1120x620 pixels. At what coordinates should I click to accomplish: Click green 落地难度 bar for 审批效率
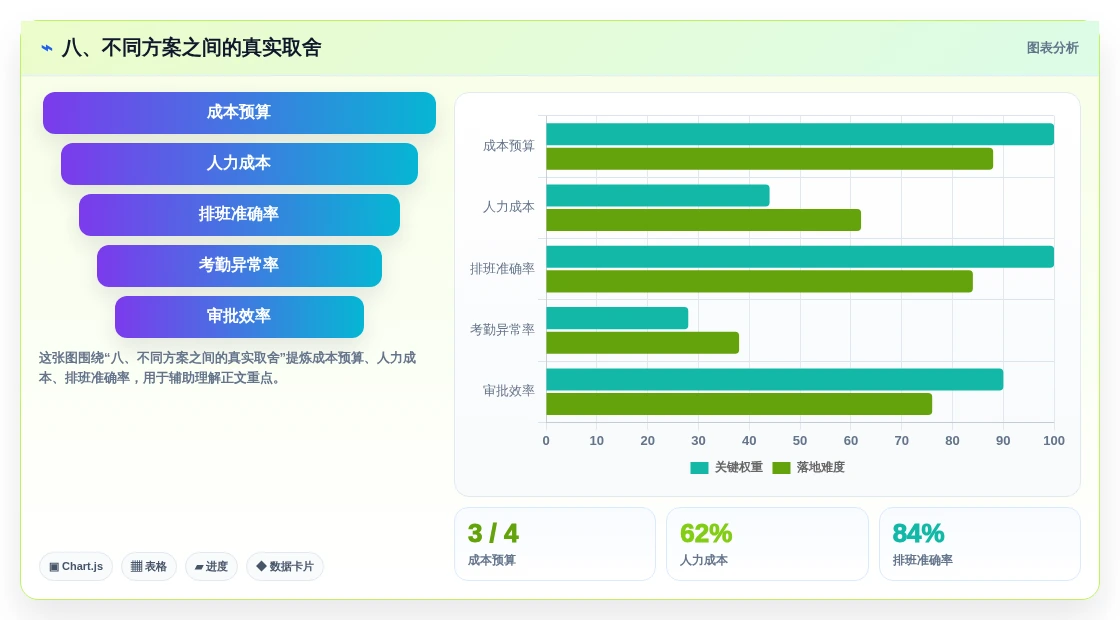(739, 404)
